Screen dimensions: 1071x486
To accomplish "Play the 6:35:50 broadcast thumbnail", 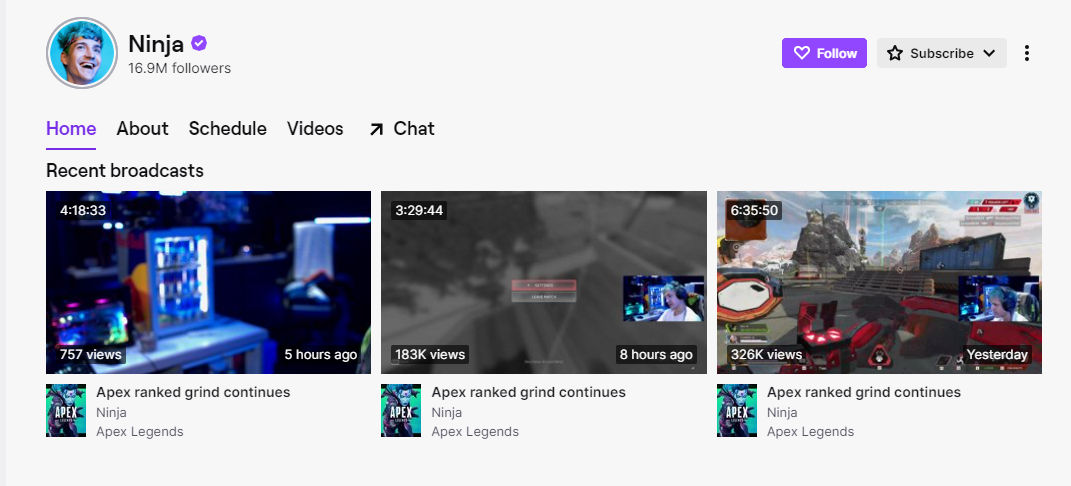I will pyautogui.click(x=880, y=283).
